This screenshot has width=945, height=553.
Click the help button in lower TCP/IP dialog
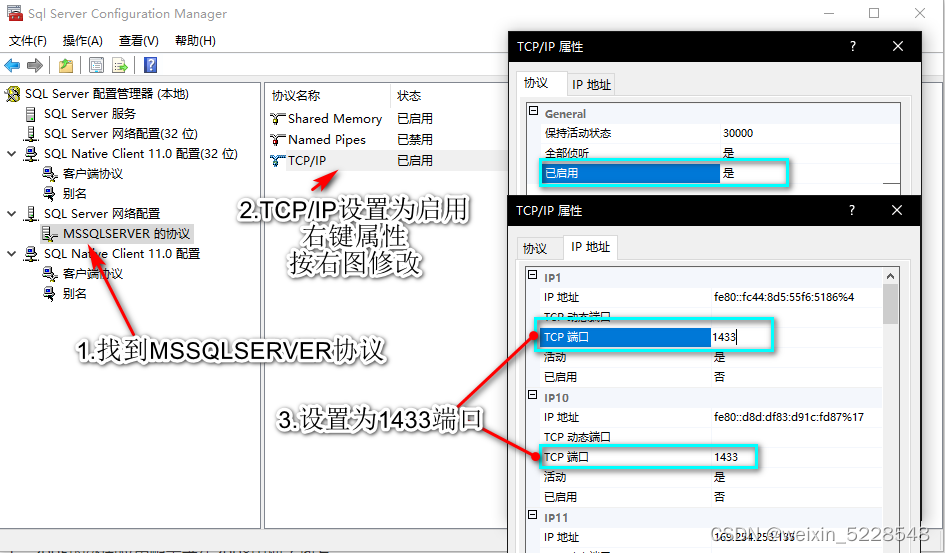(851, 210)
